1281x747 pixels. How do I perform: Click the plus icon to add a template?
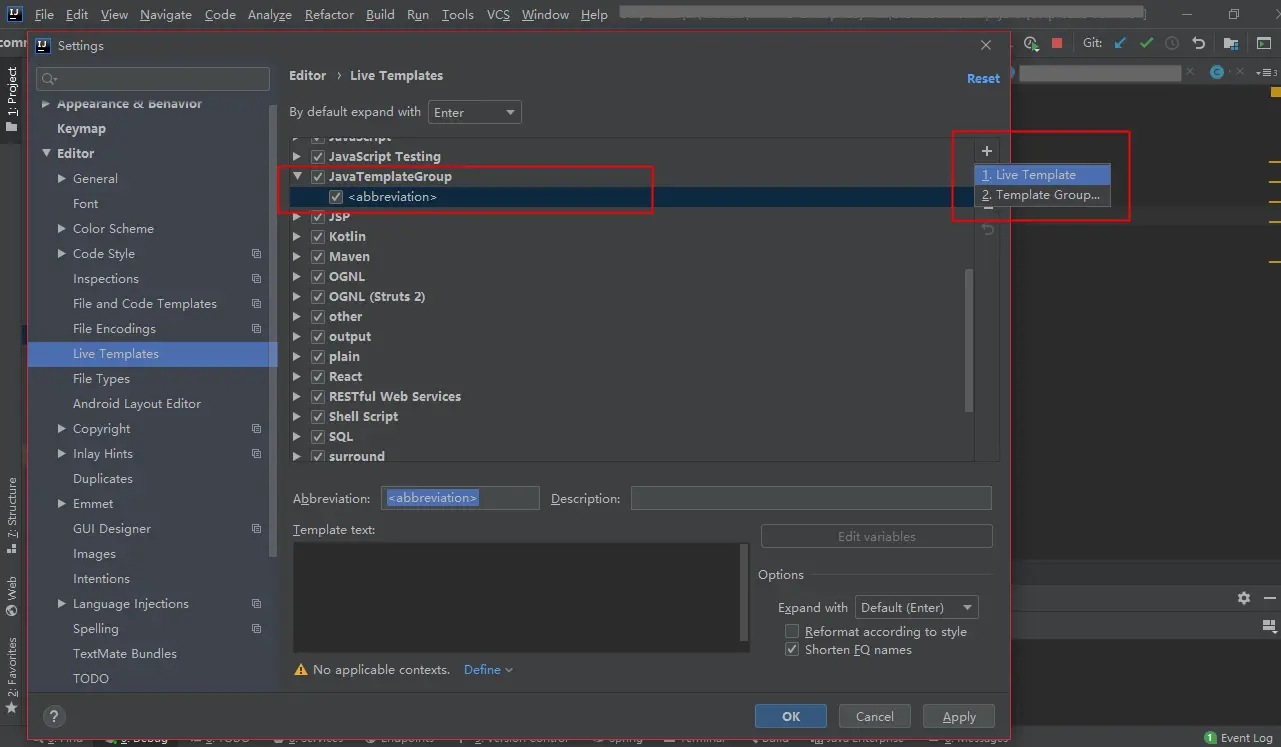[987, 151]
